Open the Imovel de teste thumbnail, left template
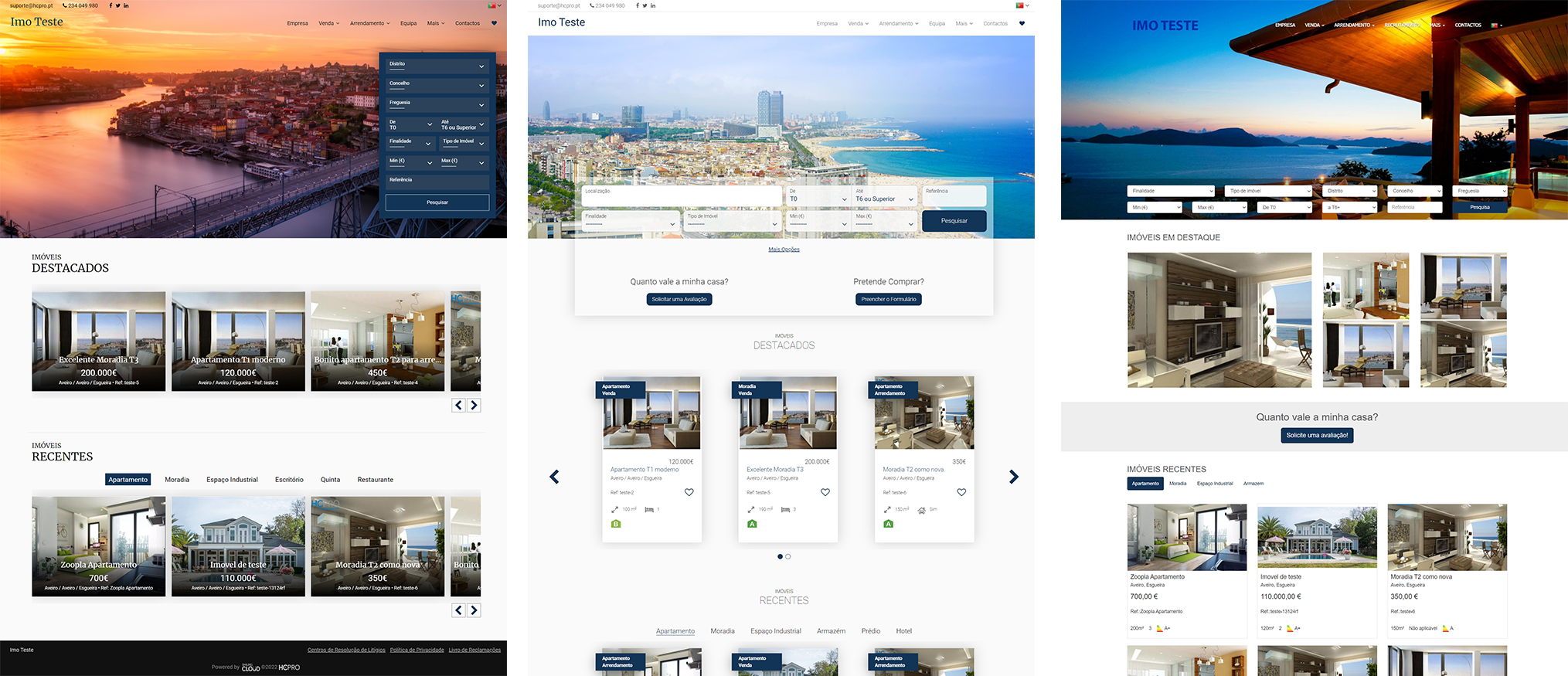 238,546
